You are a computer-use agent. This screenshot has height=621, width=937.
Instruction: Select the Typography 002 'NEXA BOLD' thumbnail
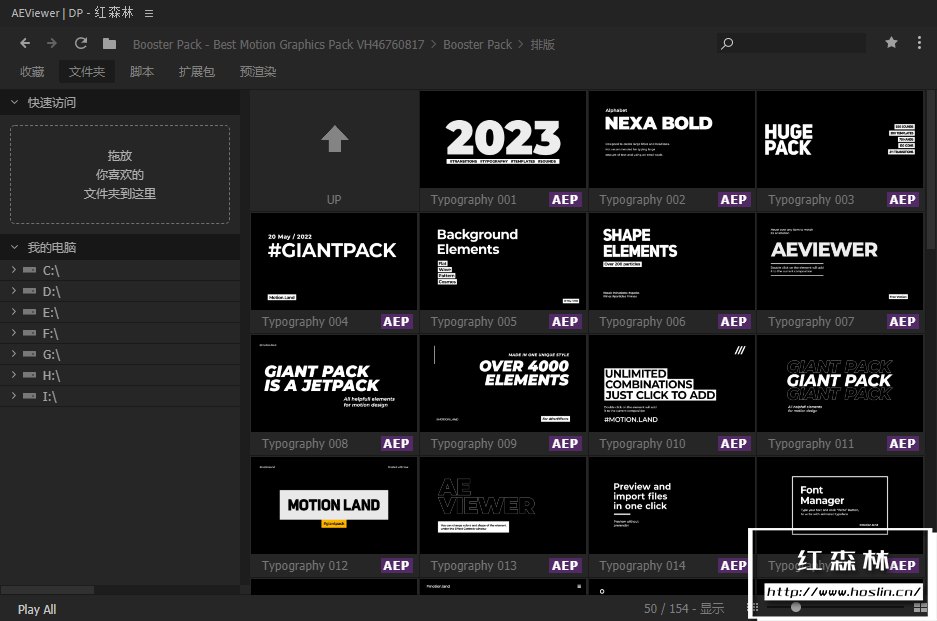pos(672,139)
